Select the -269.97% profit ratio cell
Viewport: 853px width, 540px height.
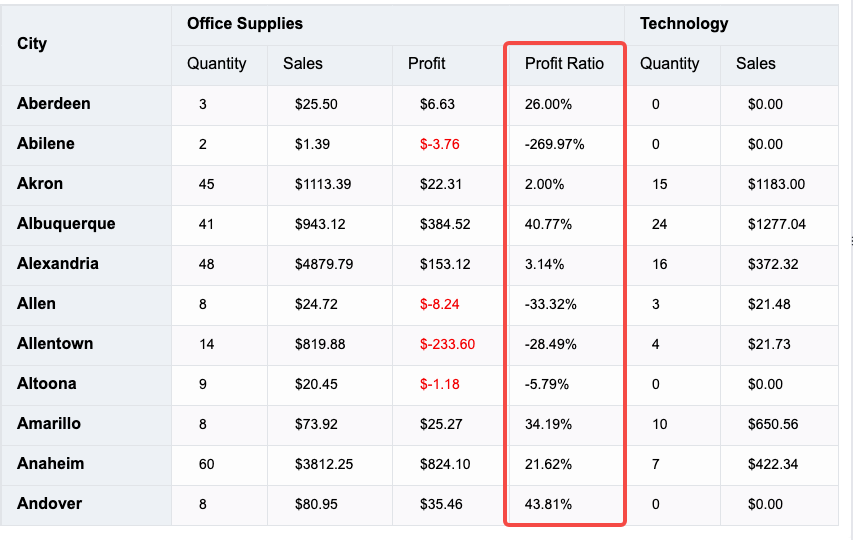554,144
